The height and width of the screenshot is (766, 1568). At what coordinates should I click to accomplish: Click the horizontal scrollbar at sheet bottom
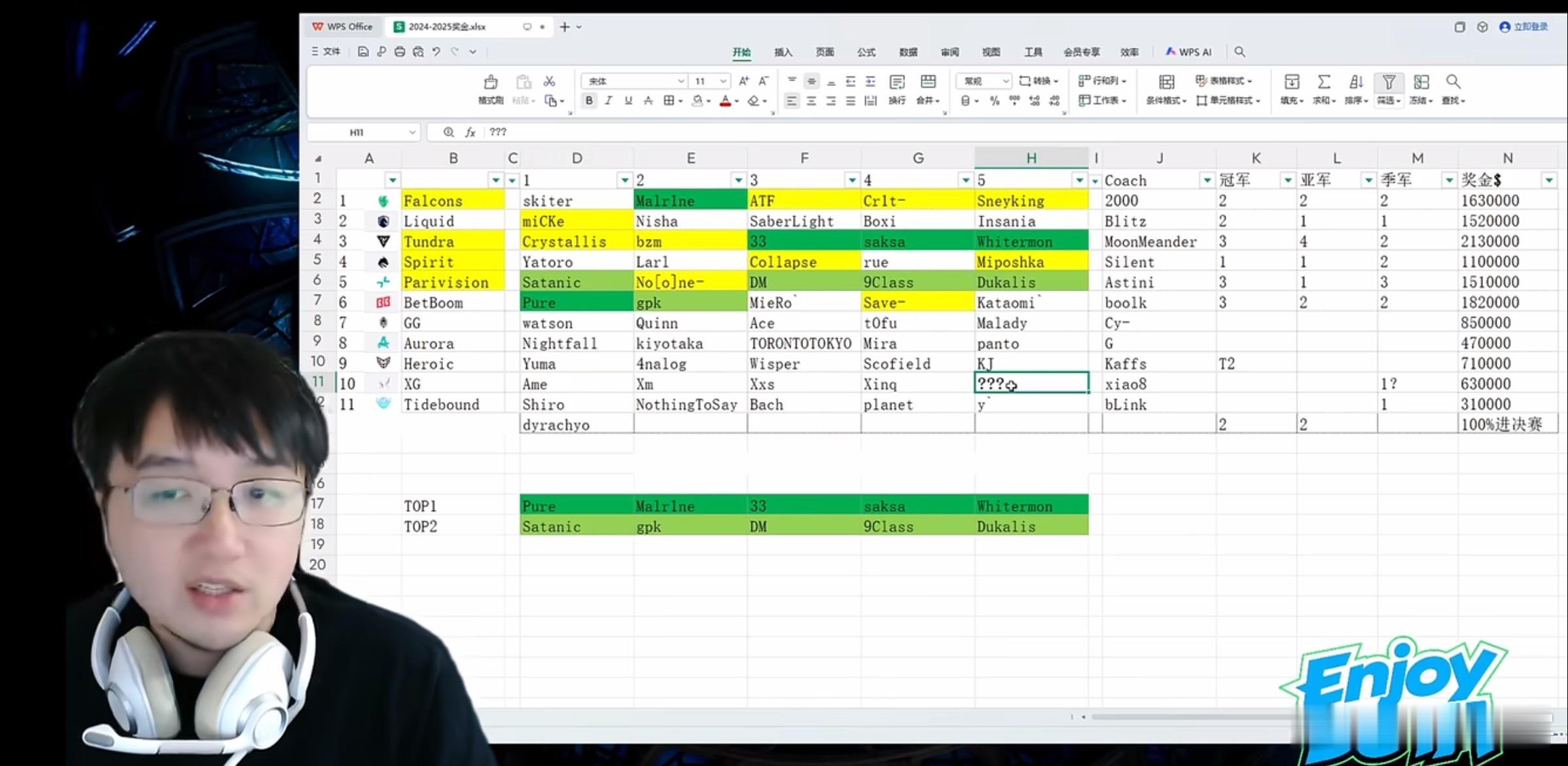[1322, 718]
